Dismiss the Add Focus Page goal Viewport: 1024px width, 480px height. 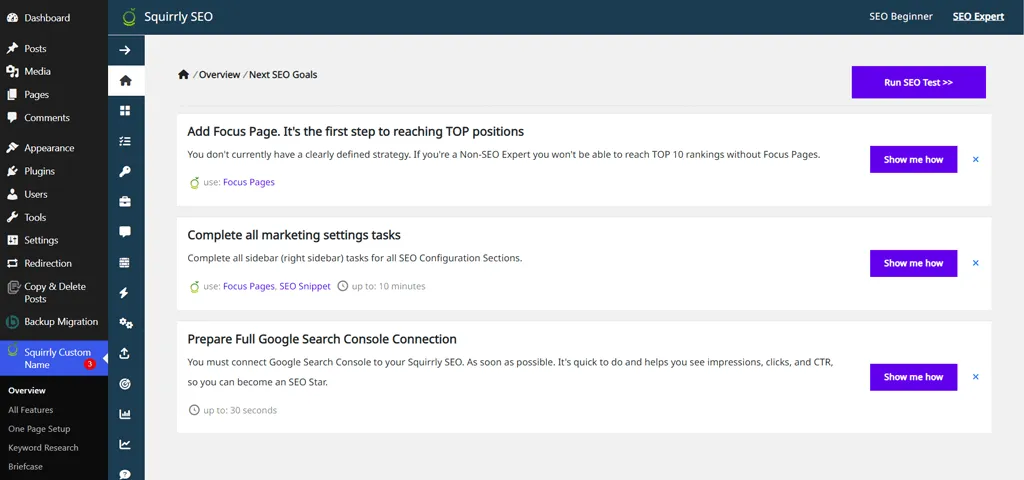[976, 159]
